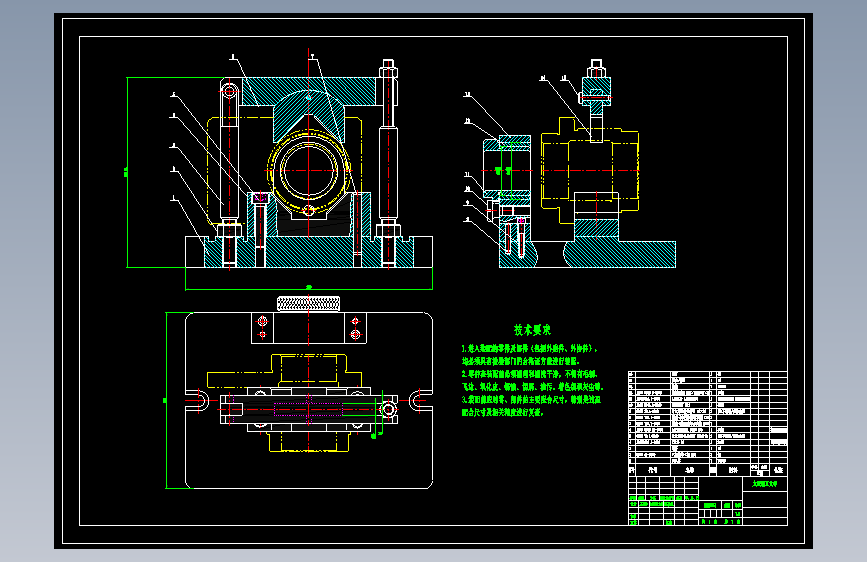The height and width of the screenshot is (562, 867).
Task: Click the right U-slot in plan view base plate
Action: pyautogui.click(x=420, y=400)
